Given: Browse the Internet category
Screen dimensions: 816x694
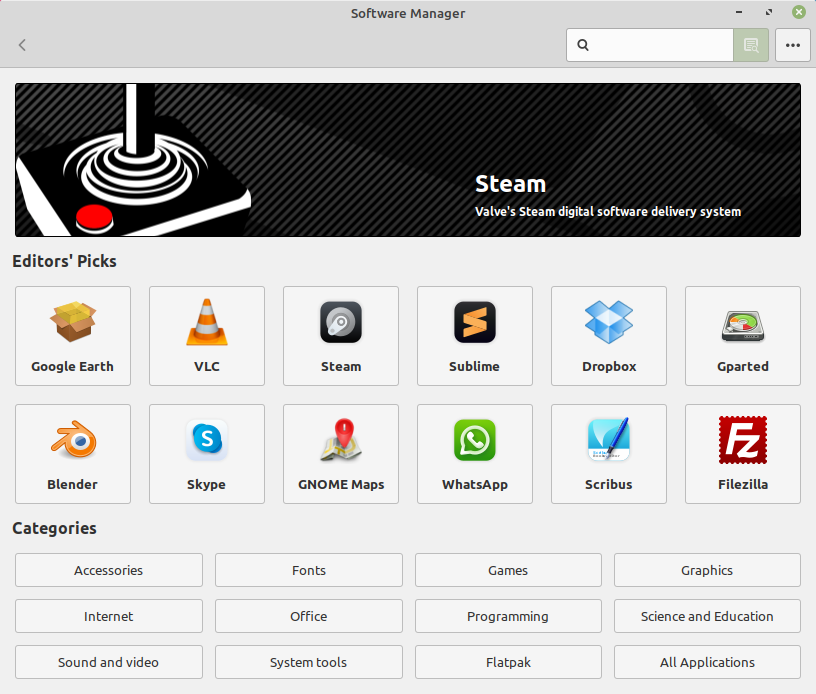Looking at the screenshot, I should coord(109,616).
